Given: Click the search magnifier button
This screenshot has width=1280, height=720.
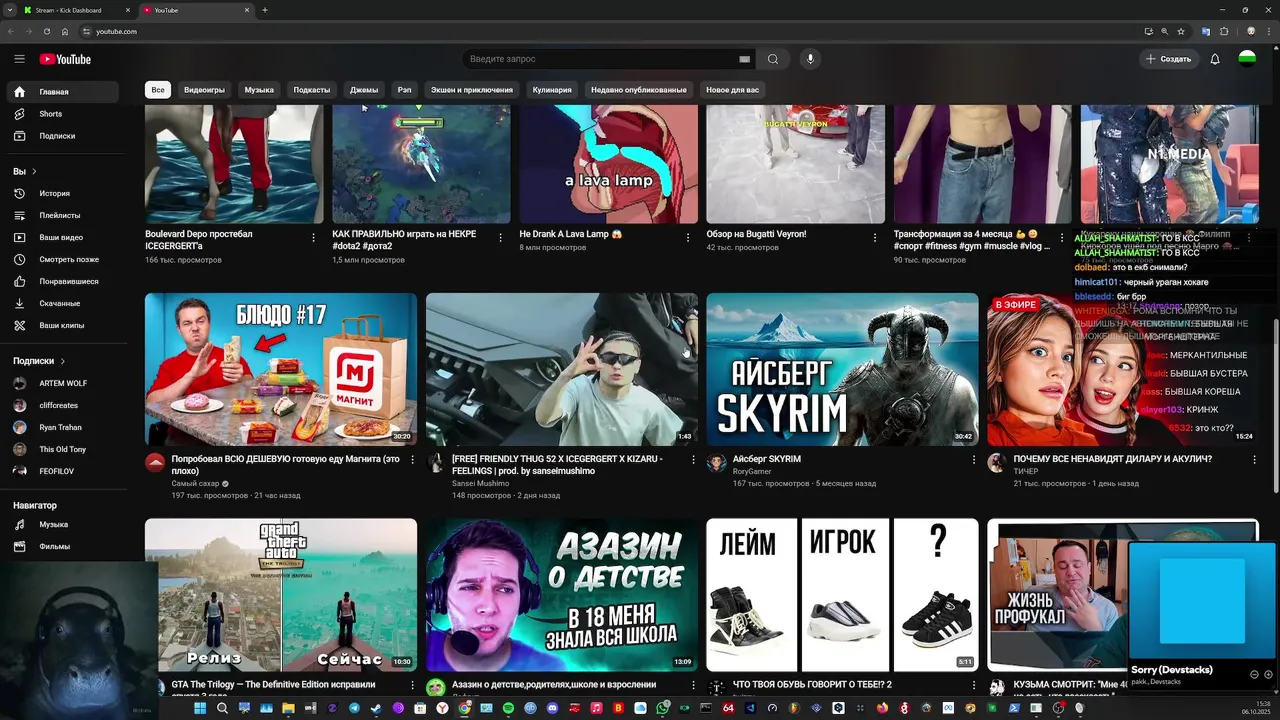Looking at the screenshot, I should 773,59.
